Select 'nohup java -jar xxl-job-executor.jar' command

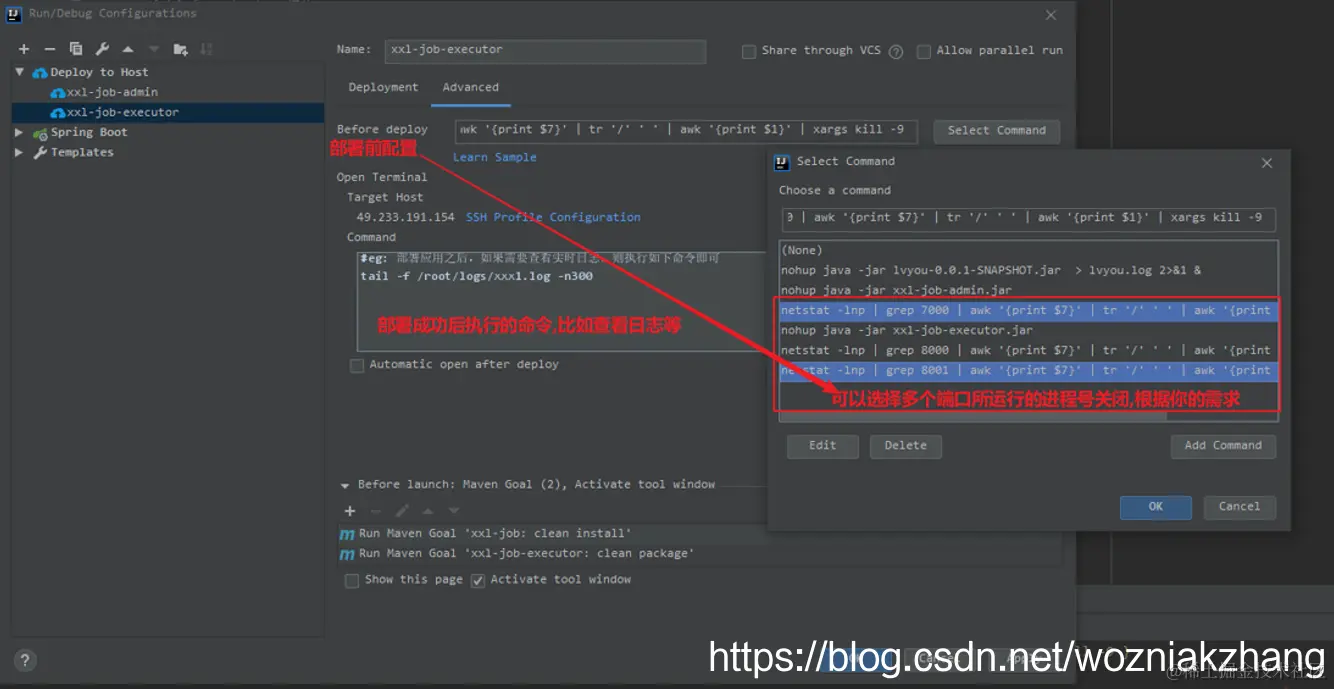pyautogui.click(x=1029, y=330)
